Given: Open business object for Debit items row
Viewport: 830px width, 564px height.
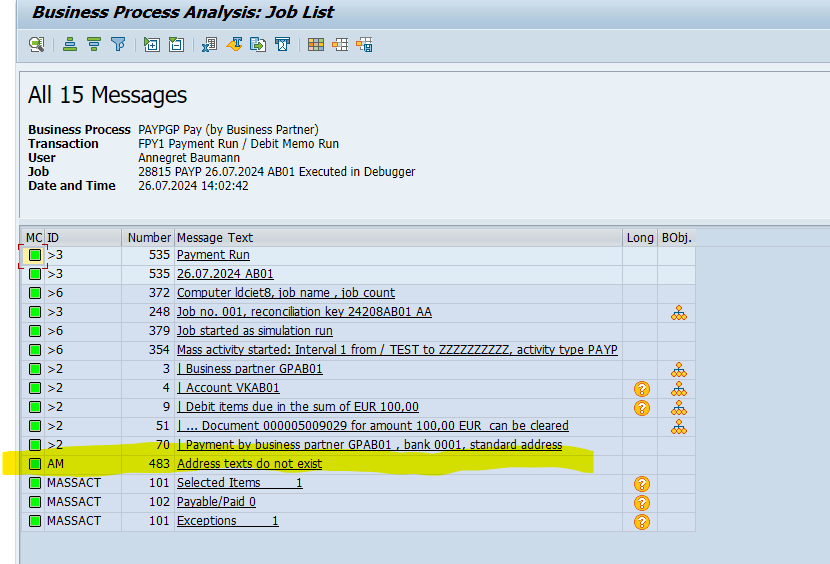Looking at the screenshot, I should [x=679, y=408].
